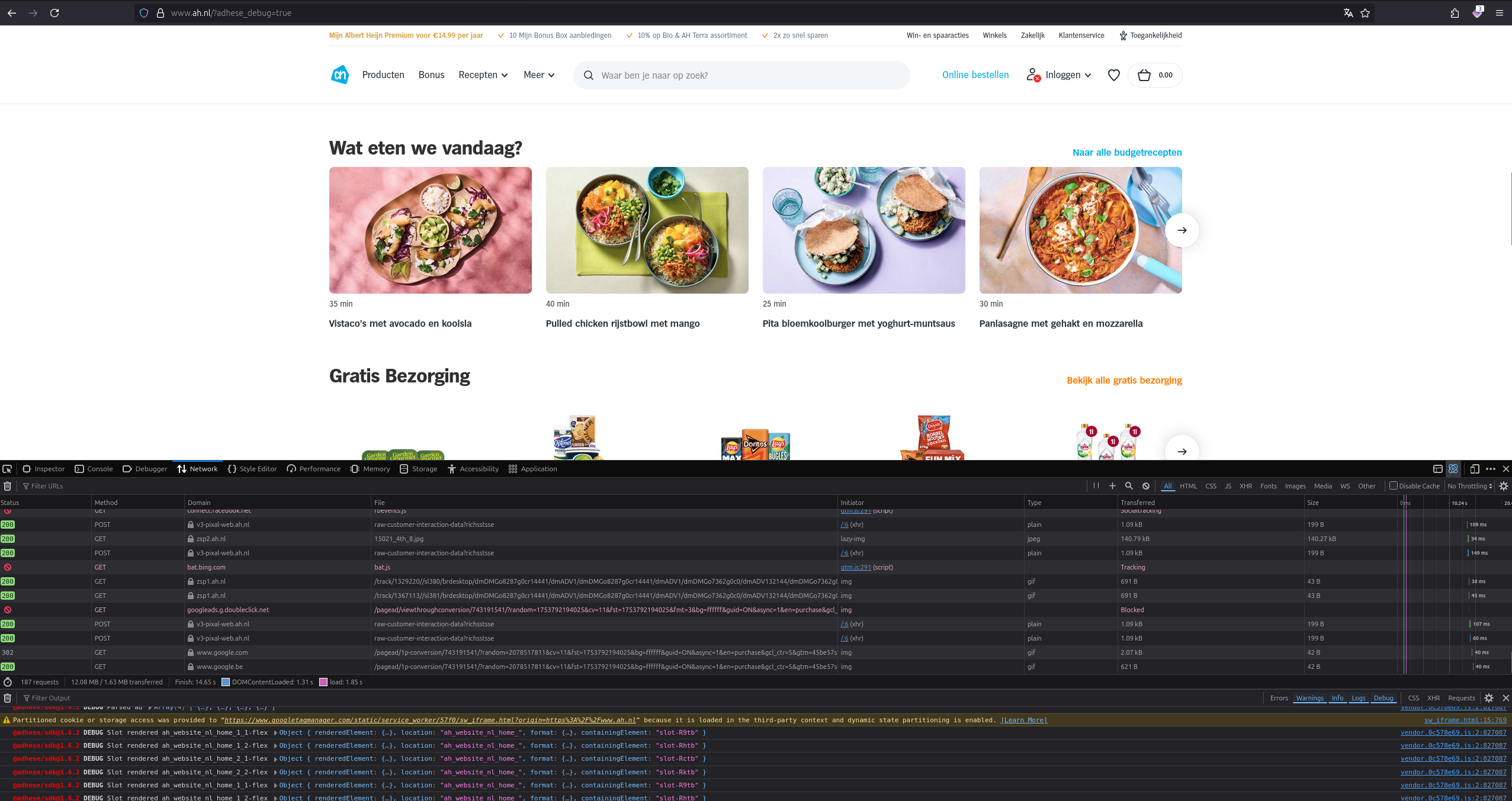This screenshot has height=801, width=1512.
Task: Expand the Inloggen dropdown
Action: click(1059, 75)
